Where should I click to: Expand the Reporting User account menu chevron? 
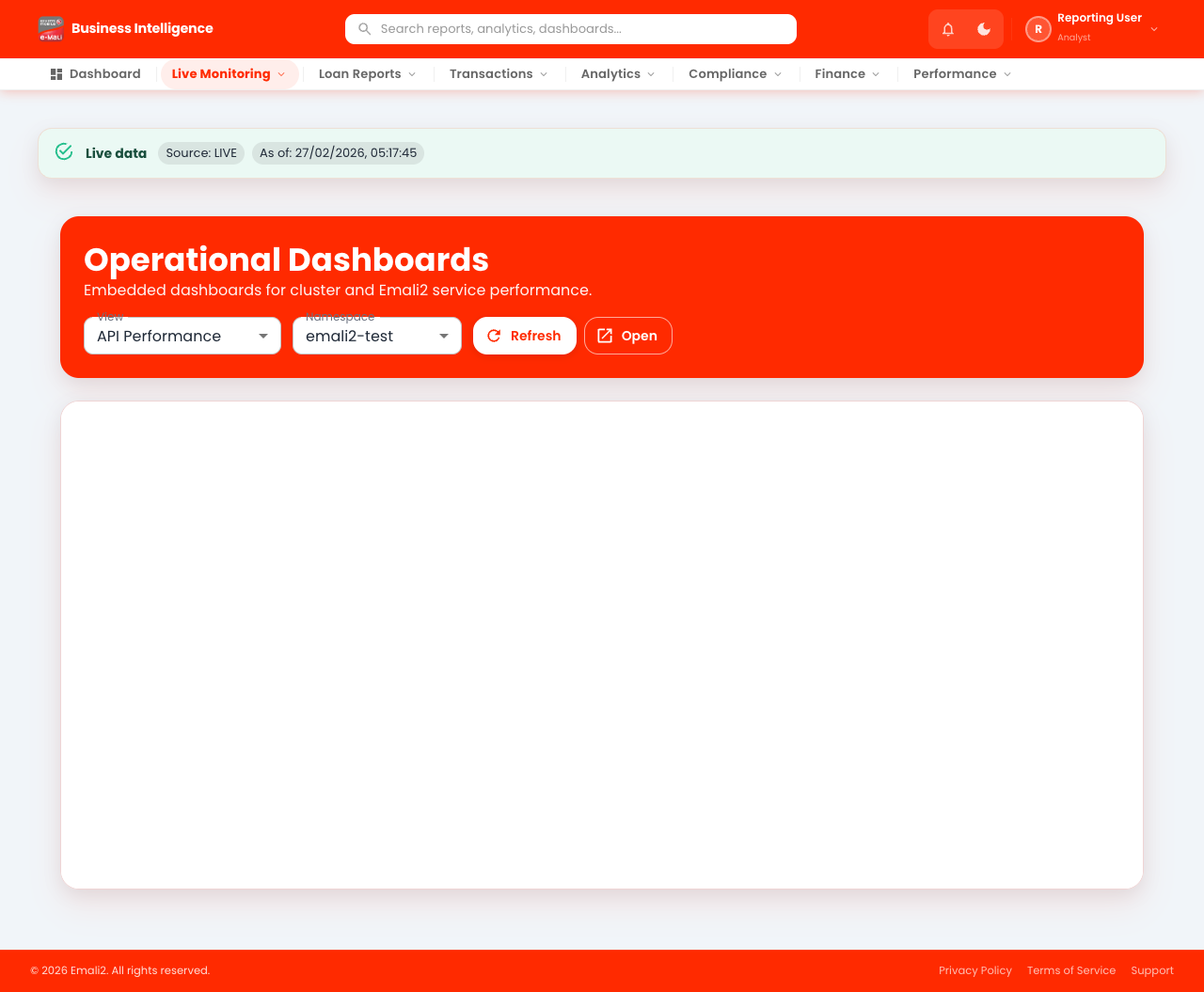[x=1154, y=29]
